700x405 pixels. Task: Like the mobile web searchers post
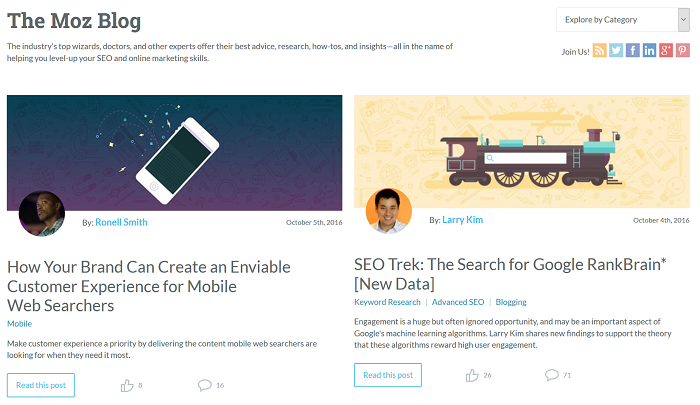point(127,385)
